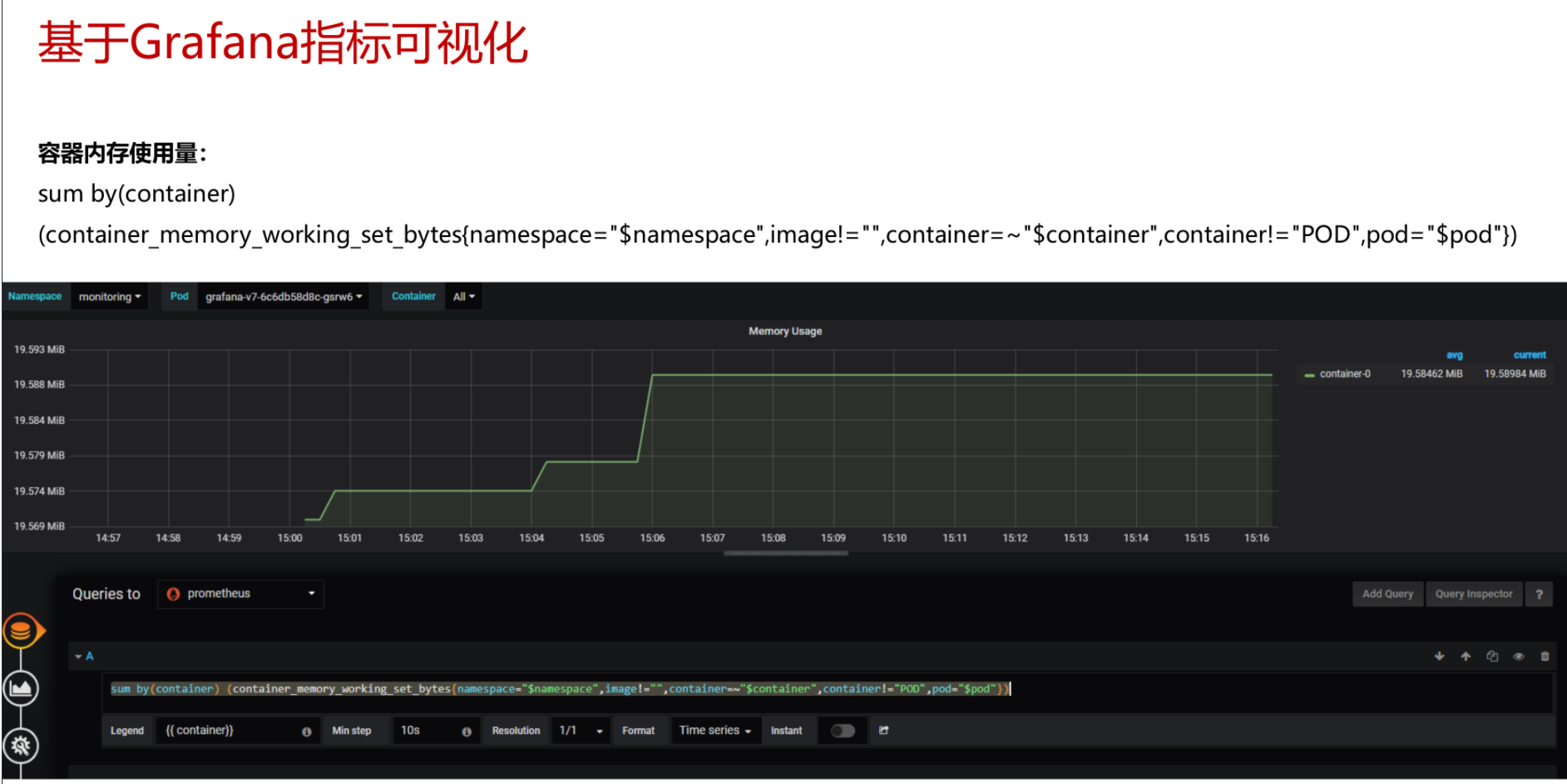Image resolution: width=1567 pixels, height=784 pixels.
Task: Open query help question mark button
Action: pyautogui.click(x=1539, y=594)
